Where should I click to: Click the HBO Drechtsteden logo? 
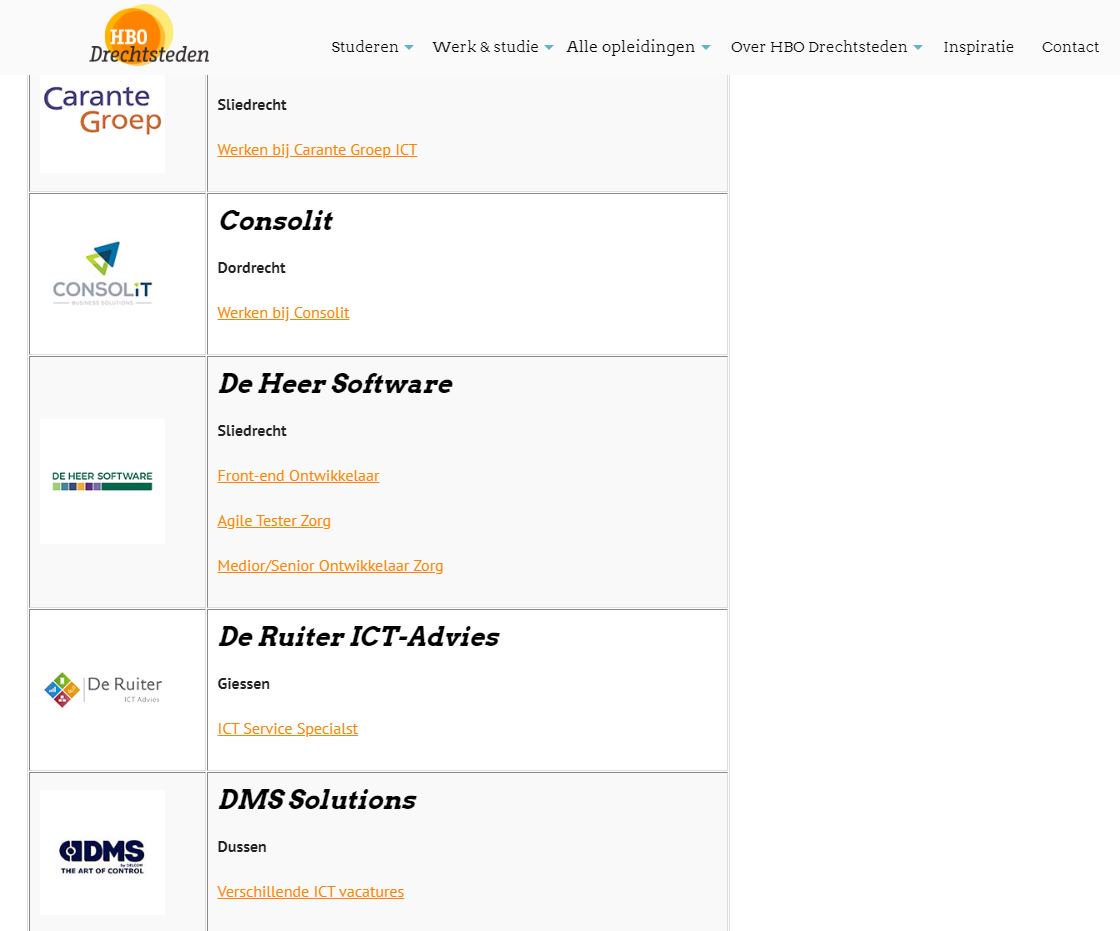149,35
